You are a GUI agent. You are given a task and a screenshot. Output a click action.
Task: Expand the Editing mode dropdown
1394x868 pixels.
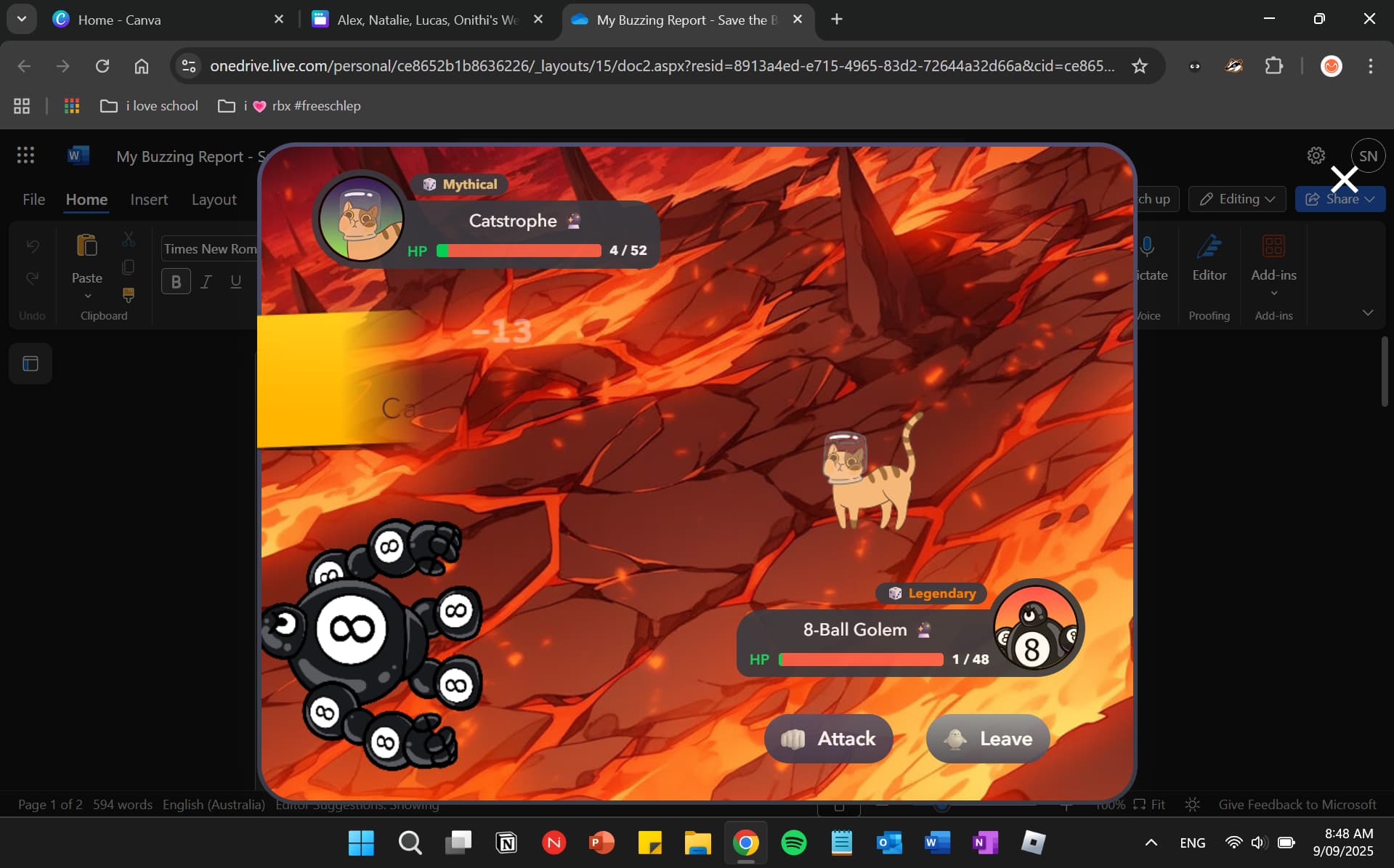[x=1237, y=199]
